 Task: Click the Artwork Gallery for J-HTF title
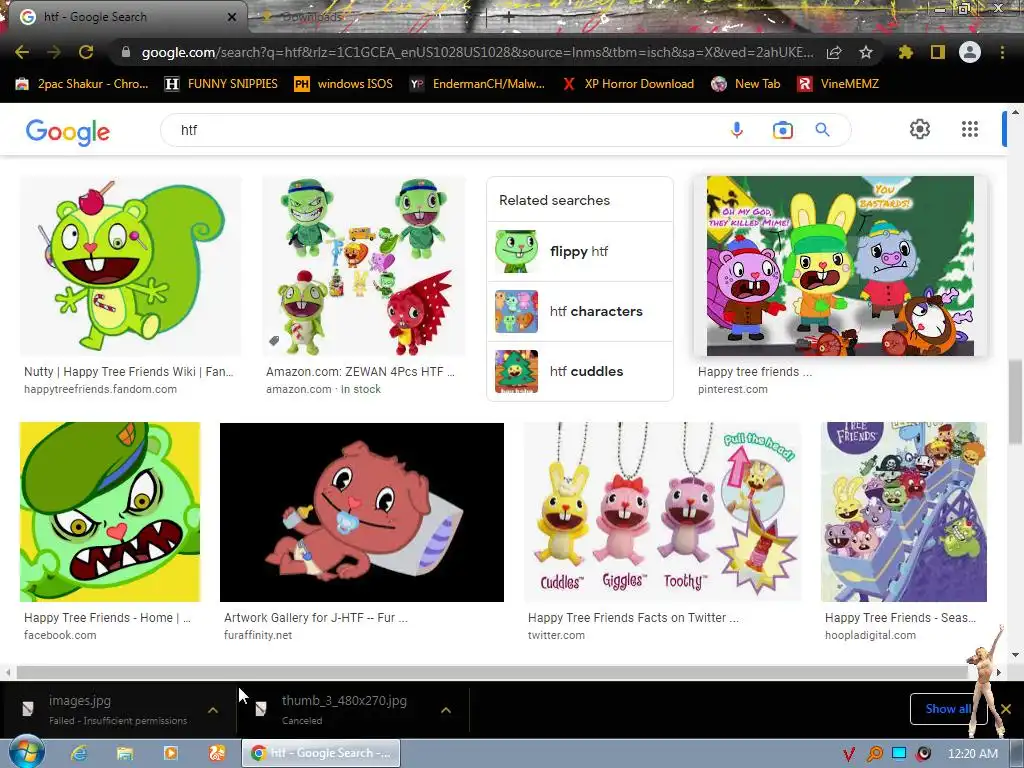coord(315,618)
